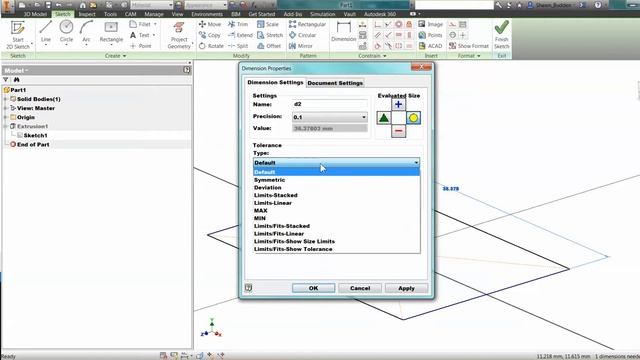This screenshot has width=640, height=360.
Task: Create a Circular pattern
Action: click(x=302, y=35)
